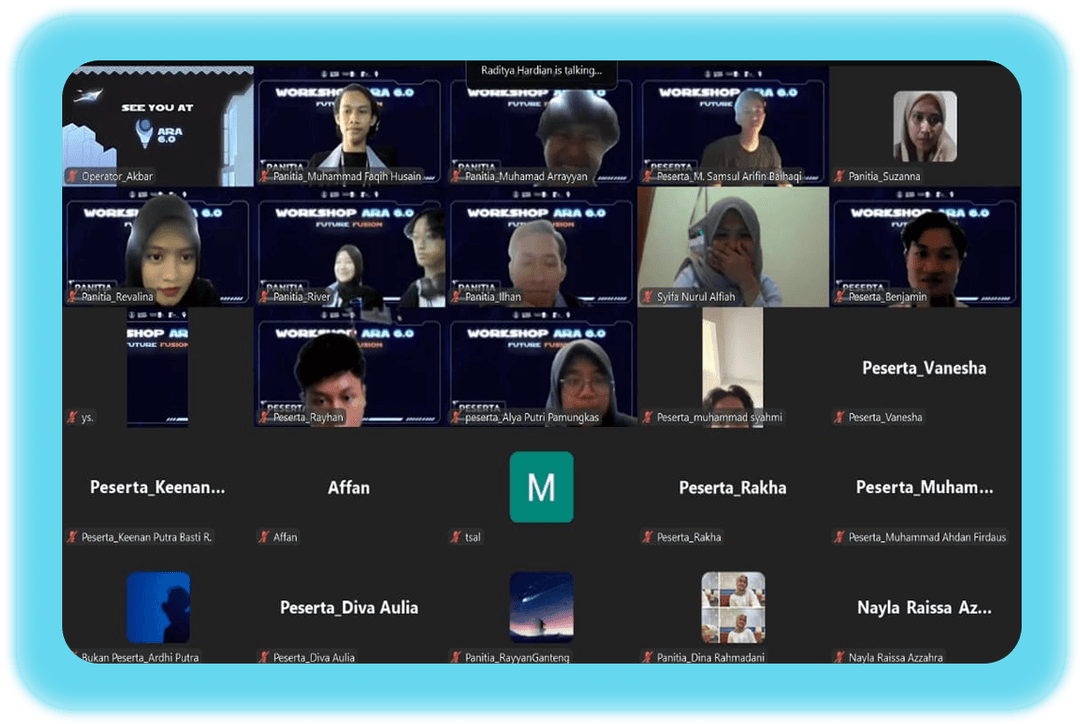Click Panitia_RayyanGanteng's shooting star avatar

point(541,607)
